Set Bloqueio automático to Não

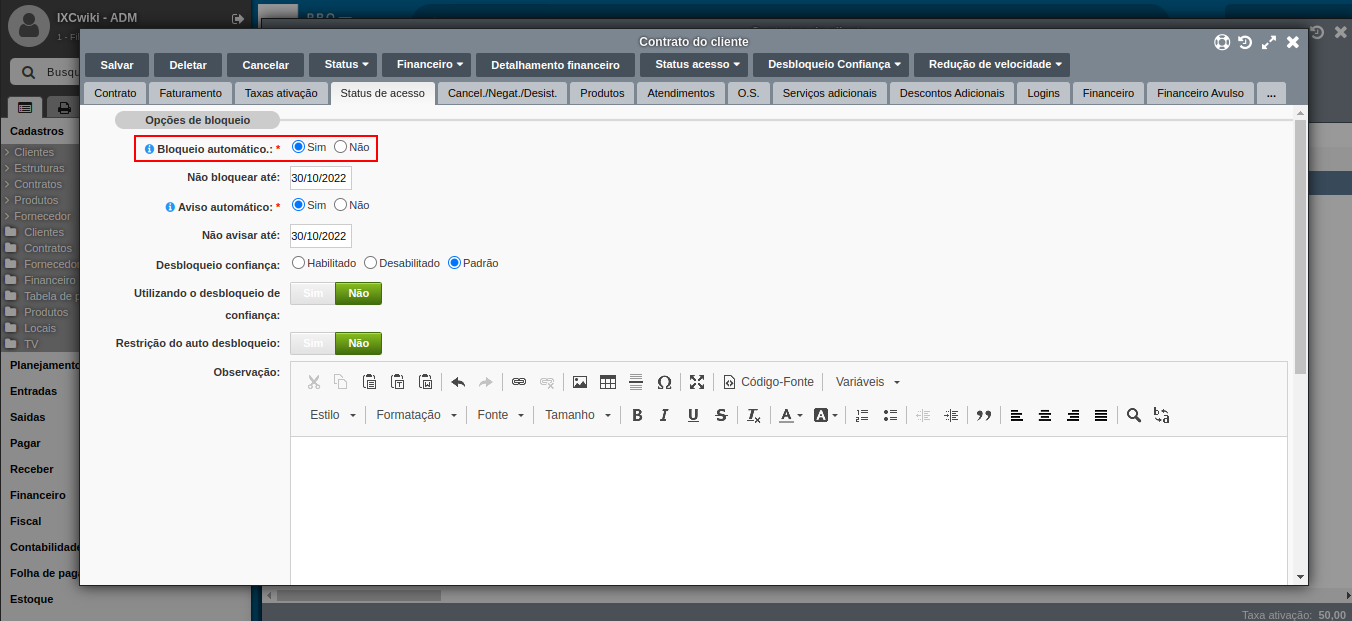click(341, 147)
